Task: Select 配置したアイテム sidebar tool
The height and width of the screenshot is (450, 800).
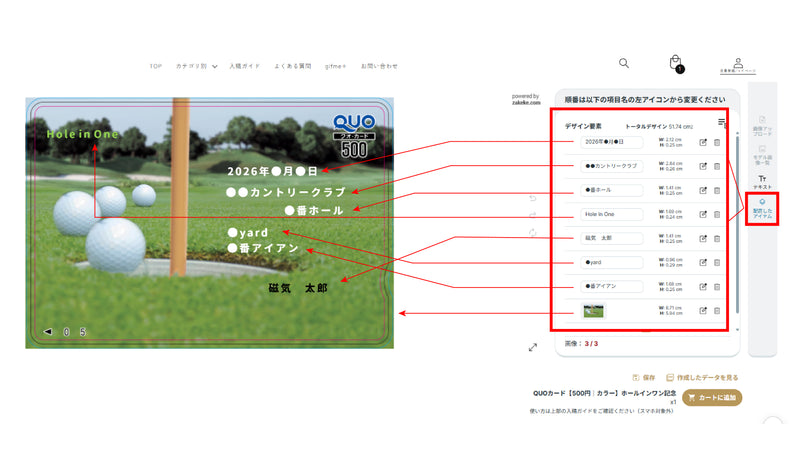Action: [x=762, y=209]
